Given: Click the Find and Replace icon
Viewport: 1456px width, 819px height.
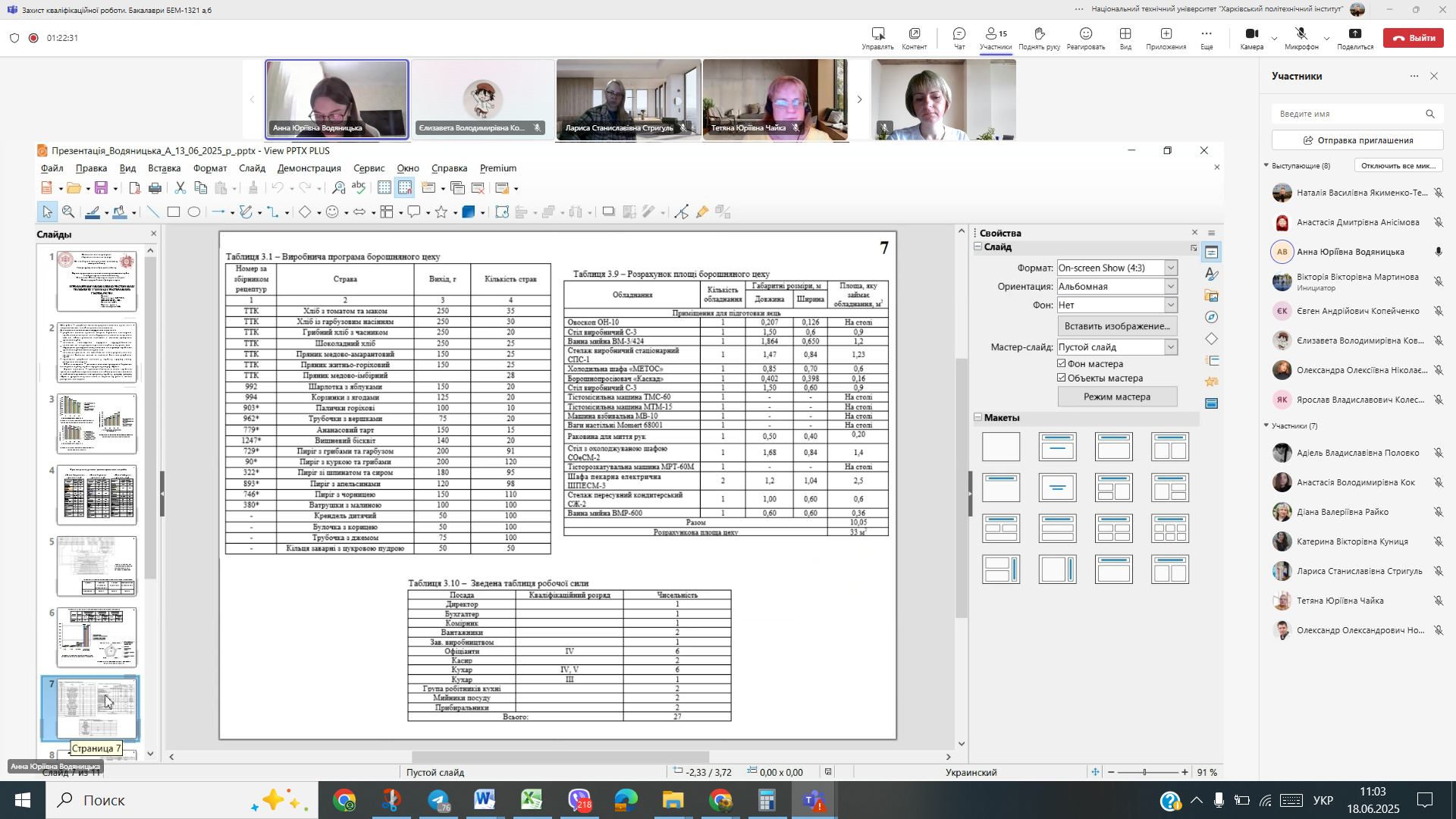Looking at the screenshot, I should tap(338, 188).
